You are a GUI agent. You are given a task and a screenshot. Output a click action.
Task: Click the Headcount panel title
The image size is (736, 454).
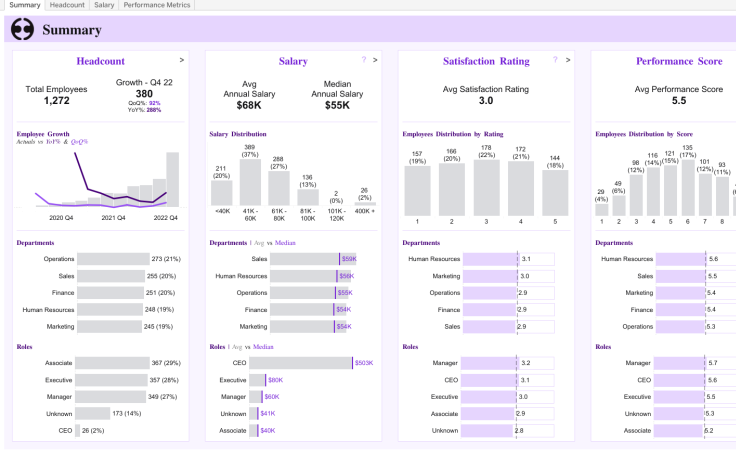pos(101,62)
